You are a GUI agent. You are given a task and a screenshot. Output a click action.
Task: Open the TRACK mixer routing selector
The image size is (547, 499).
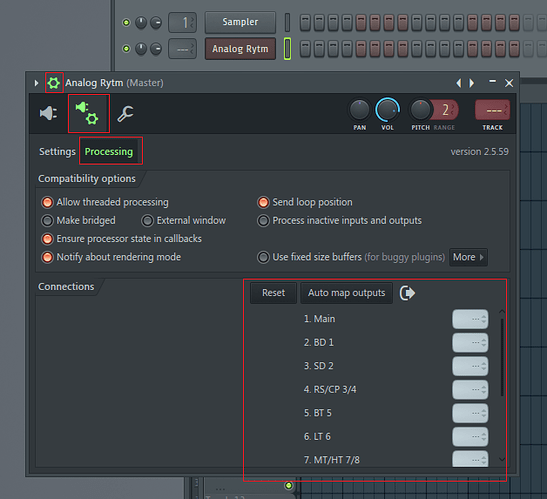tap(492, 110)
